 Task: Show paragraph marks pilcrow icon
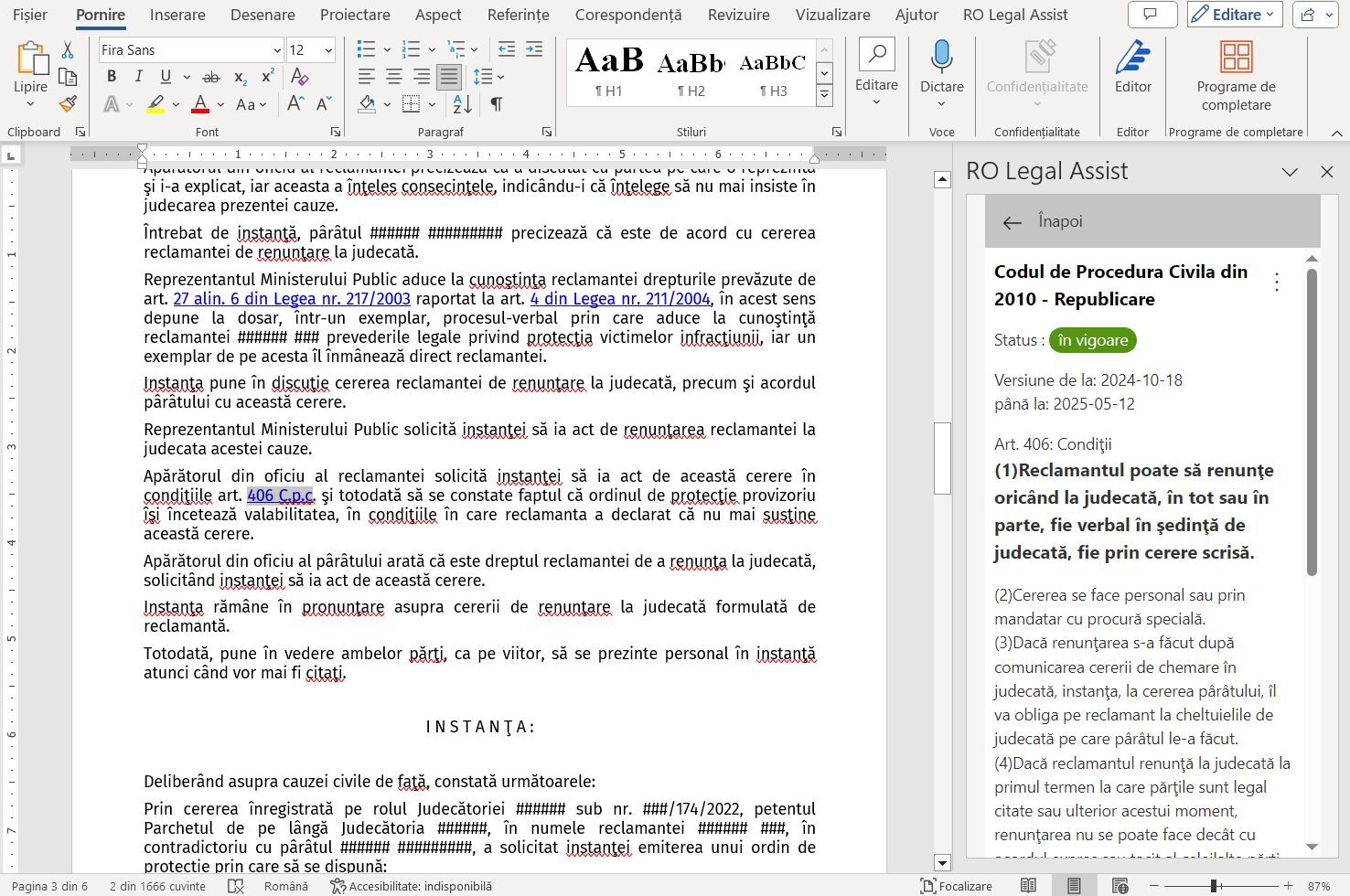click(497, 104)
